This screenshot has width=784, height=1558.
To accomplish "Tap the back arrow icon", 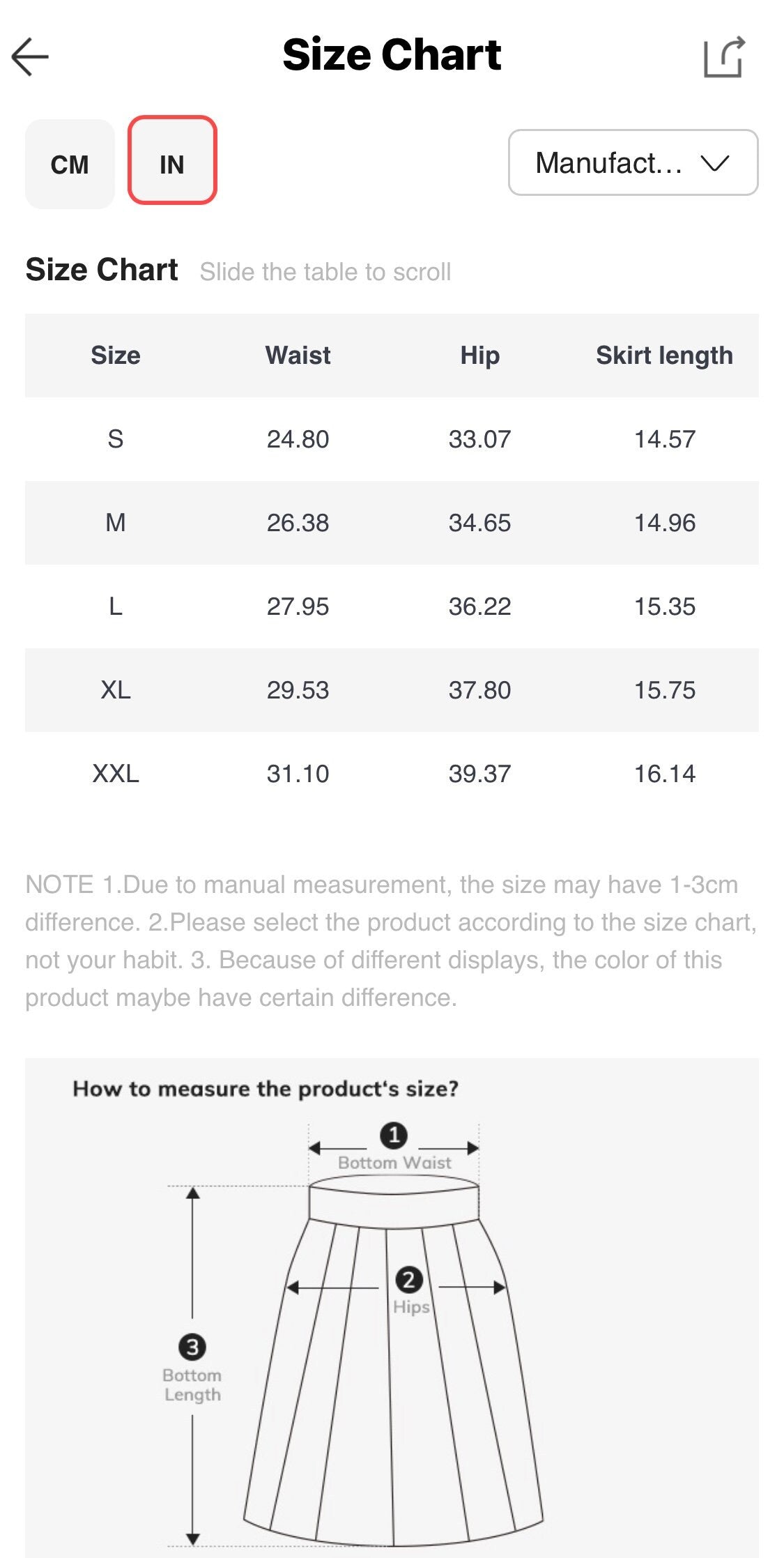I will click(30, 56).
